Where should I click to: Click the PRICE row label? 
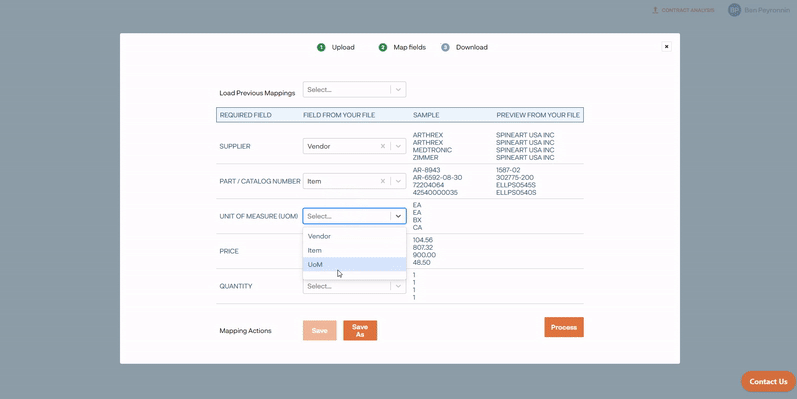[229, 252]
